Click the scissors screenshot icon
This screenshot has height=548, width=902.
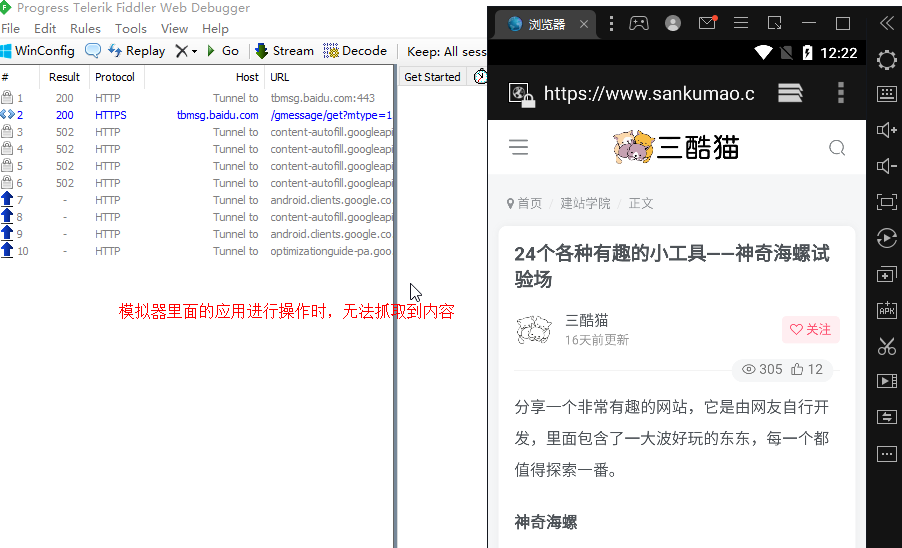(886, 346)
